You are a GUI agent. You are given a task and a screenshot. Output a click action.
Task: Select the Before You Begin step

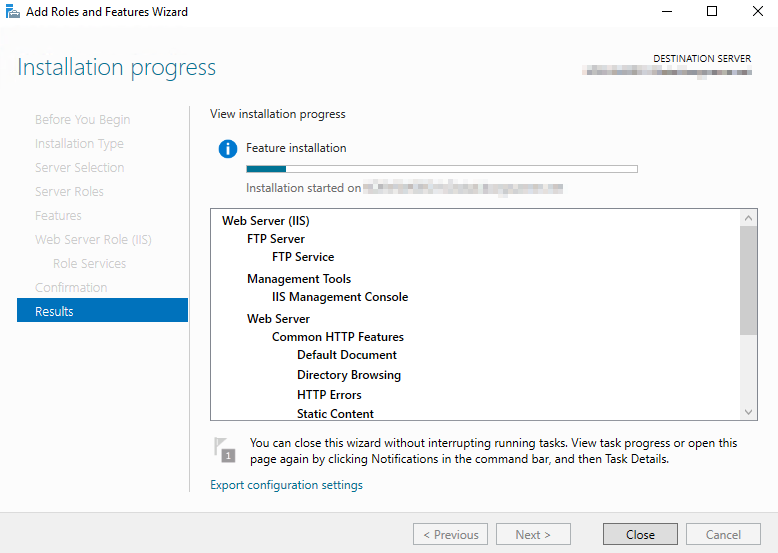[82, 120]
